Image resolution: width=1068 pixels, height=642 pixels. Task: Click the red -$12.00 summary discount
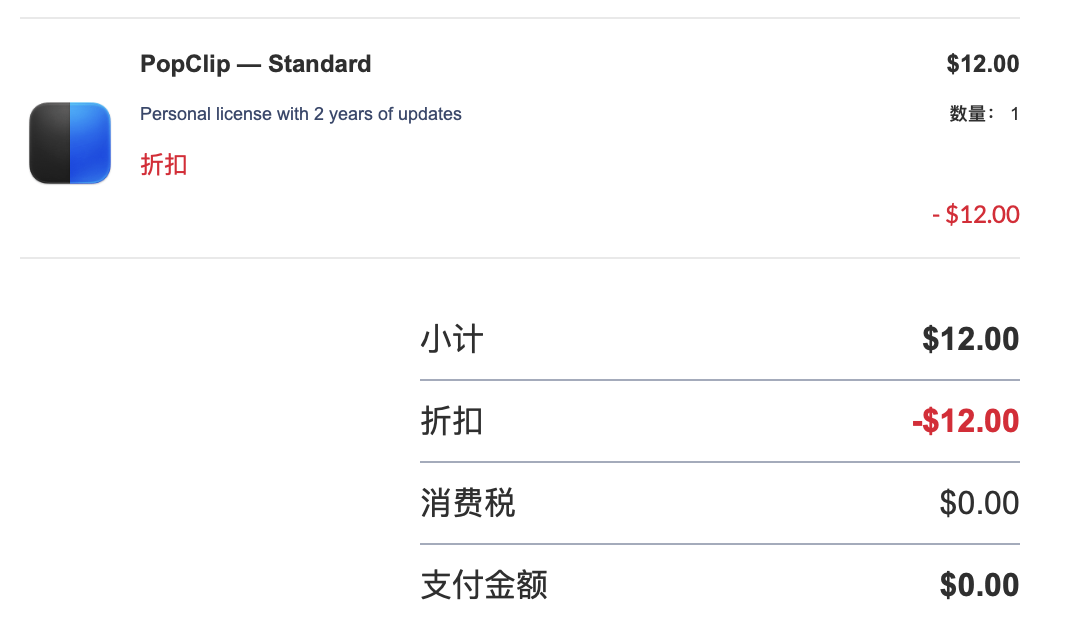coord(966,421)
